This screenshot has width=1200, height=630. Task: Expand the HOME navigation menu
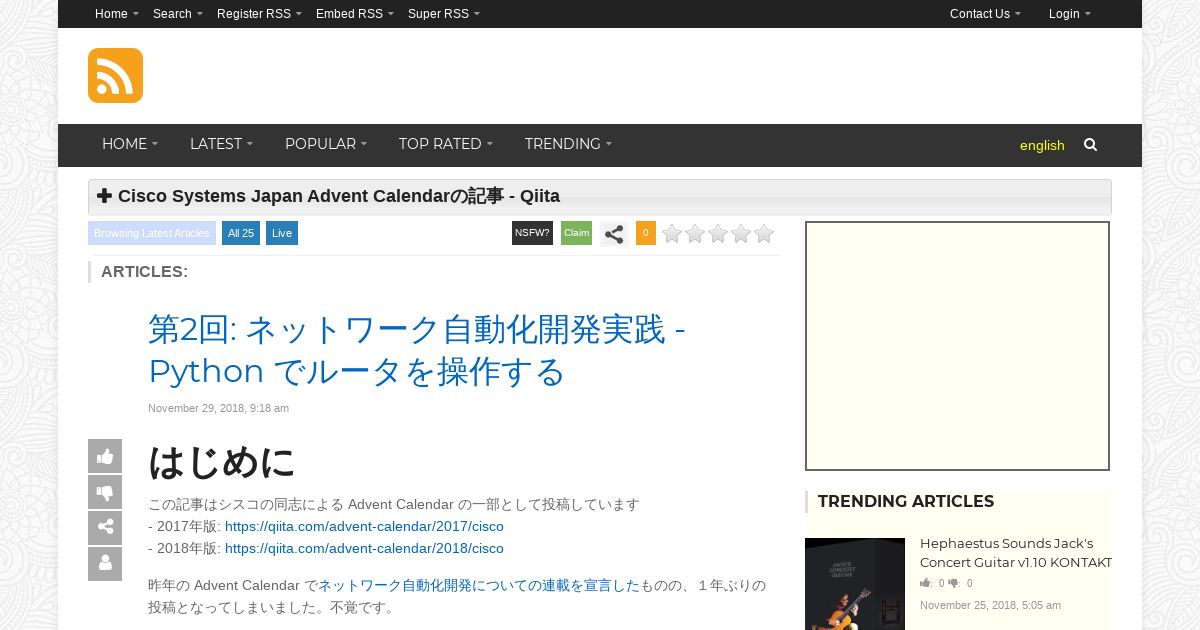130,144
